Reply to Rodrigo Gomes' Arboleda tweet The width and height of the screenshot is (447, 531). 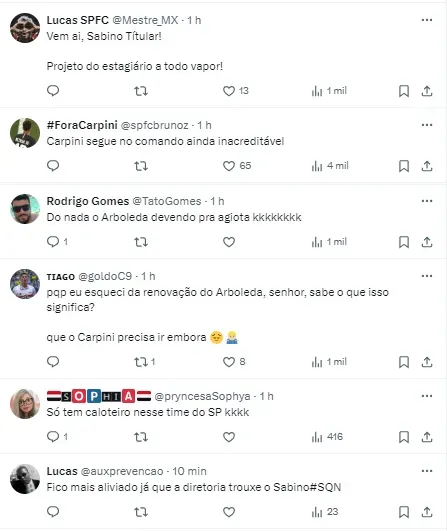pos(53,242)
